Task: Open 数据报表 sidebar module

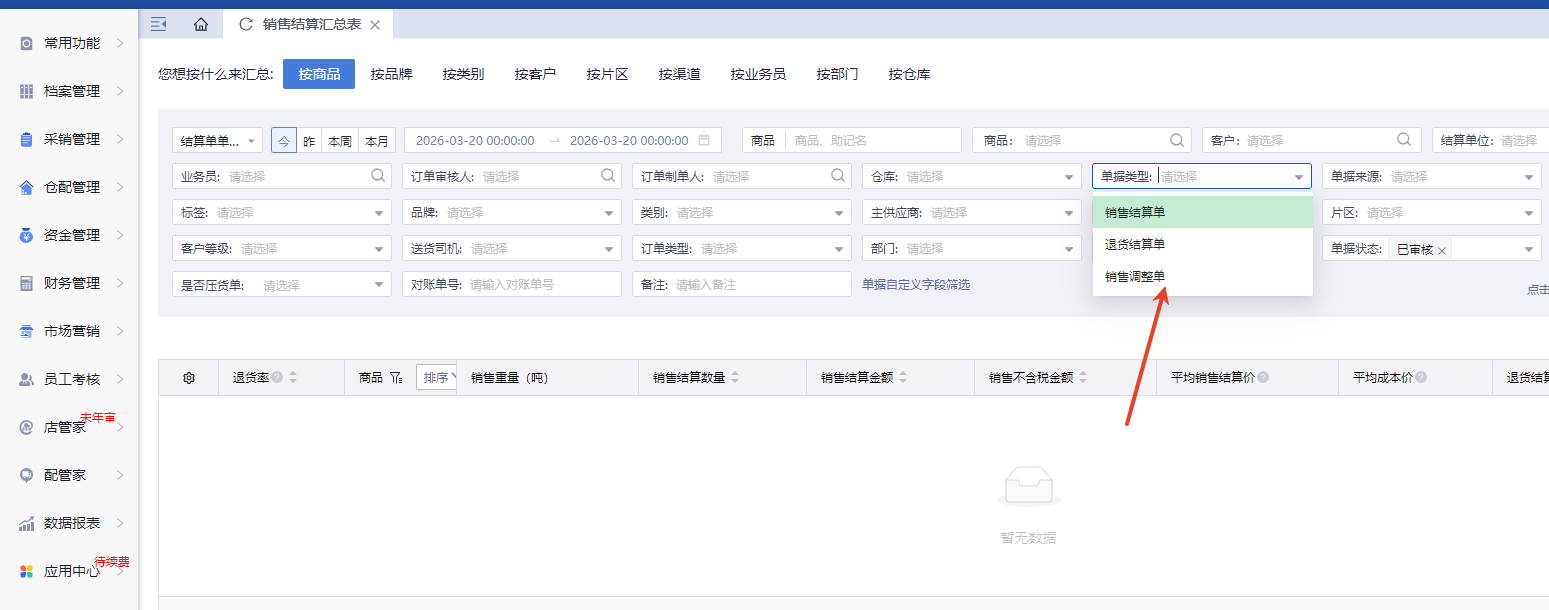Action: click(72, 523)
